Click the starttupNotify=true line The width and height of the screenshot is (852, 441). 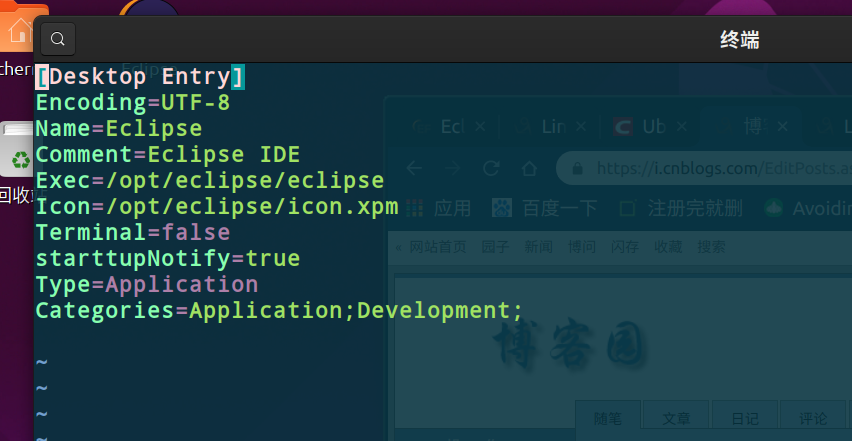168,259
